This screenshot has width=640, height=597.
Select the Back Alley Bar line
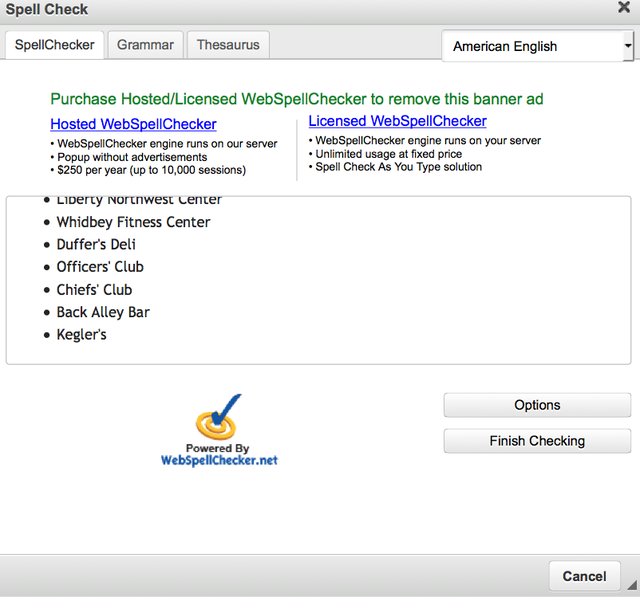coord(103,312)
